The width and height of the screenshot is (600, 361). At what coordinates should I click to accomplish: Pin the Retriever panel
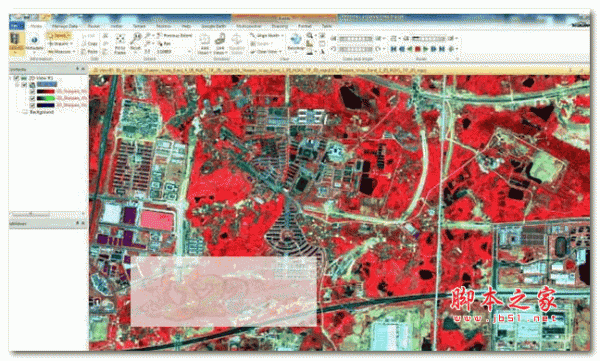(x=78, y=223)
